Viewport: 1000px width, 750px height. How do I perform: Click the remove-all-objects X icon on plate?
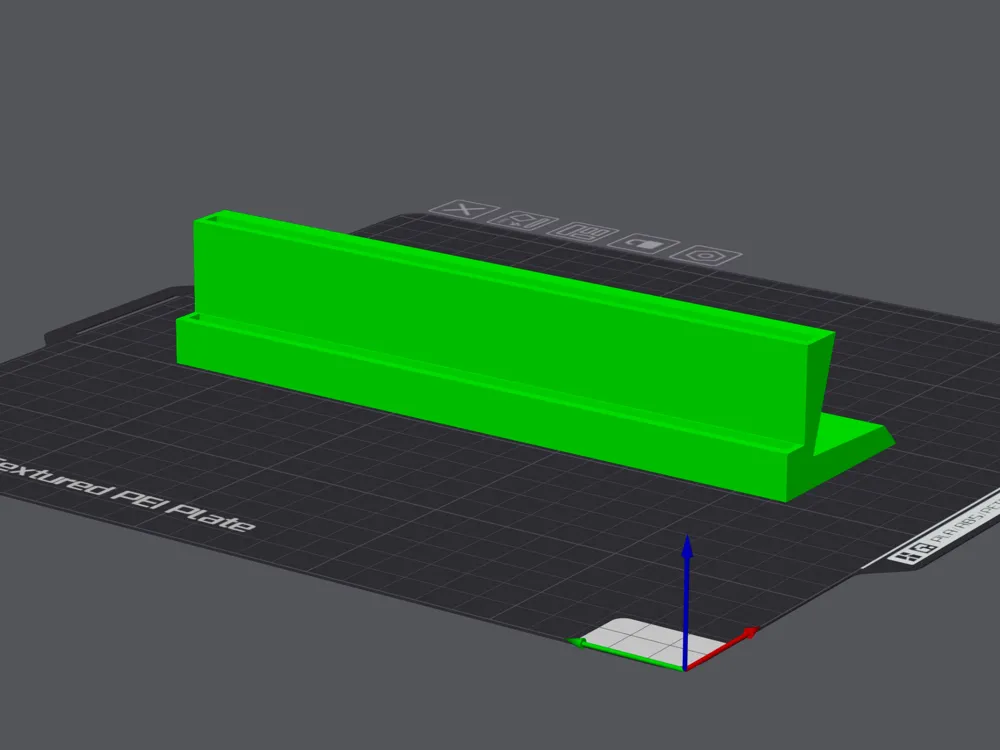465,210
